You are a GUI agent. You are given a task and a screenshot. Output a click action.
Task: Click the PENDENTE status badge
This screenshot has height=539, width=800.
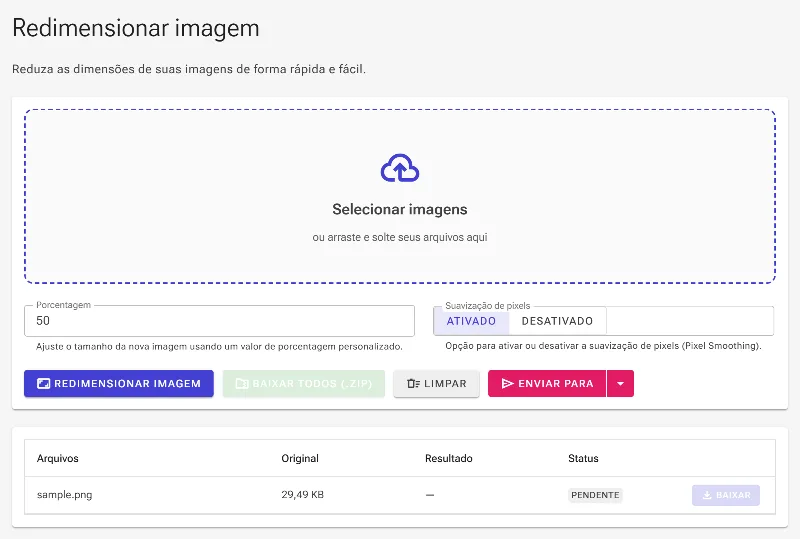595,495
